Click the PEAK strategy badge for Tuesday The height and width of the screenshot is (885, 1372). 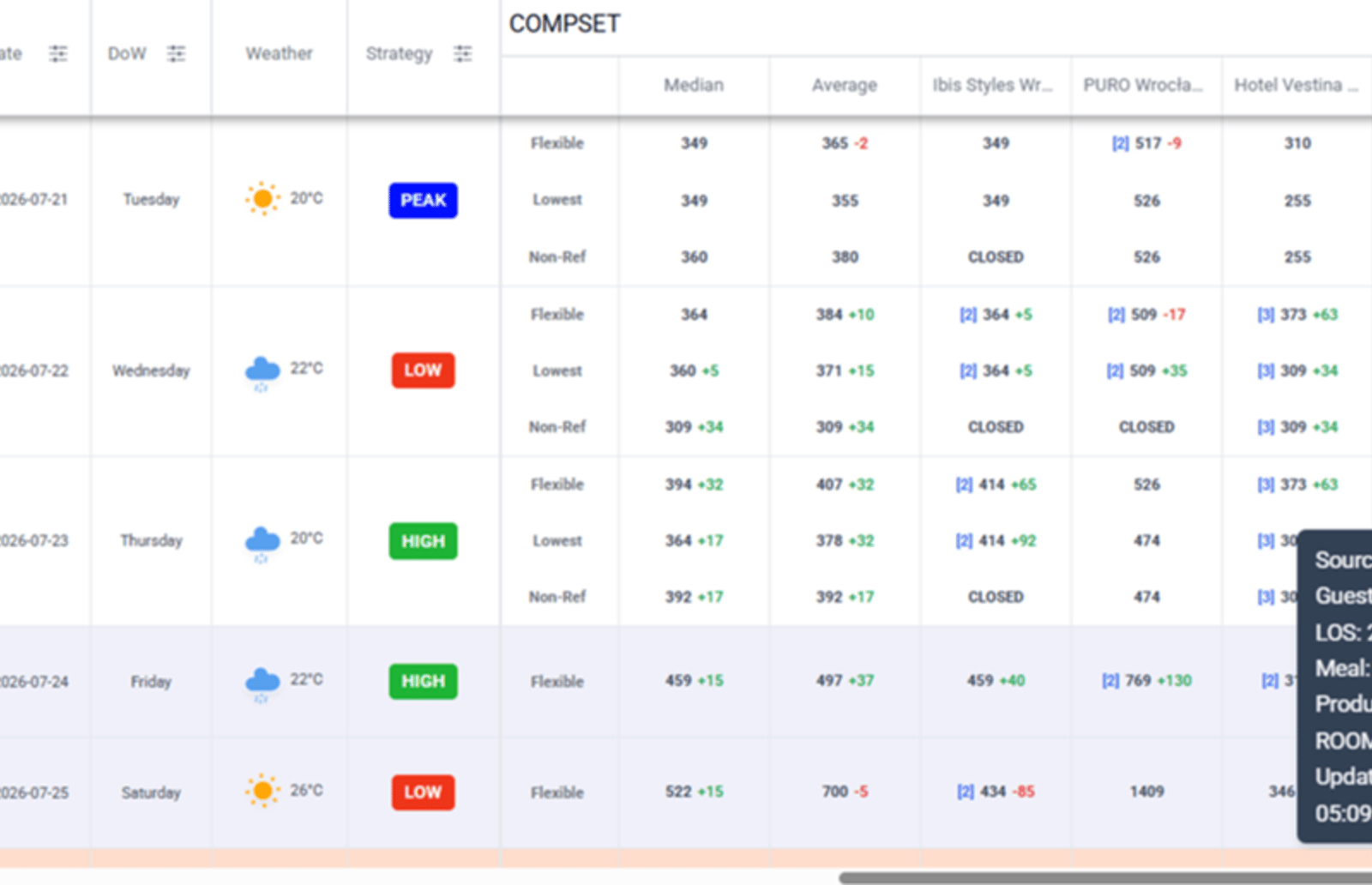point(423,201)
